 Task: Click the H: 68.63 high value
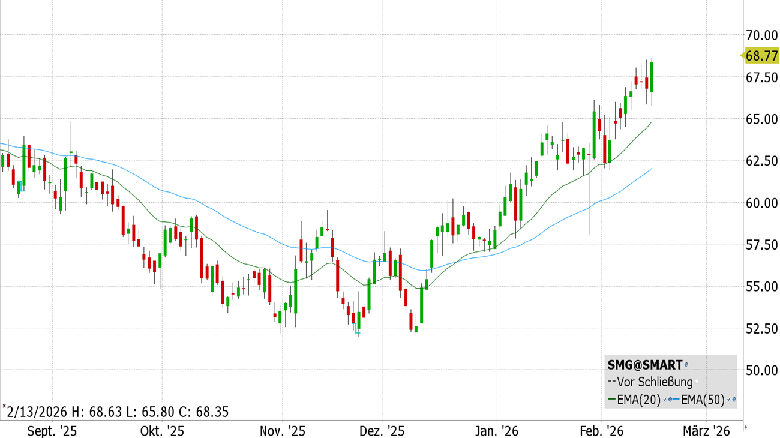[96, 412]
